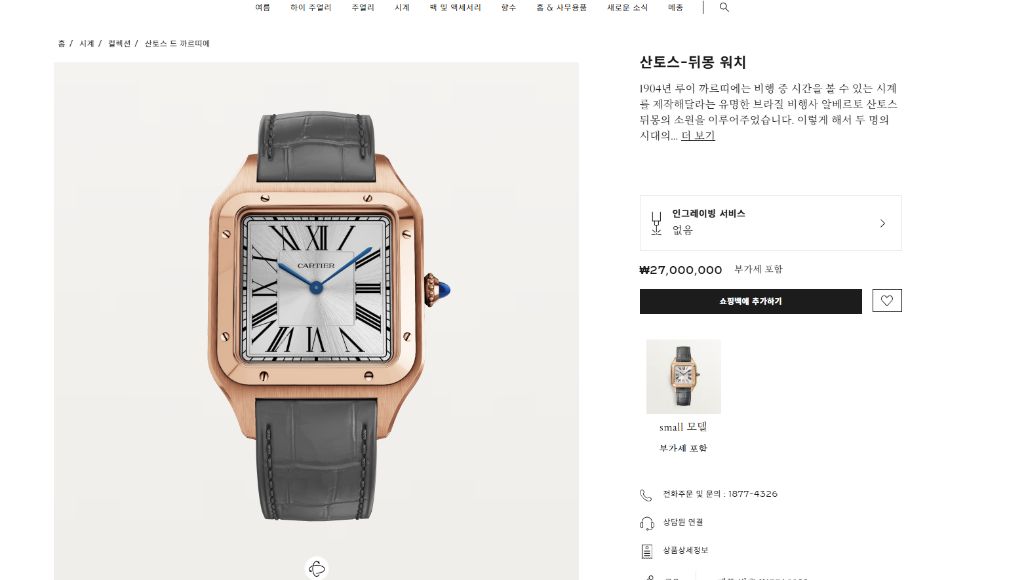
Task: Expand the 인그레이빙 서비스 chevron arrow
Action: coord(882,223)
